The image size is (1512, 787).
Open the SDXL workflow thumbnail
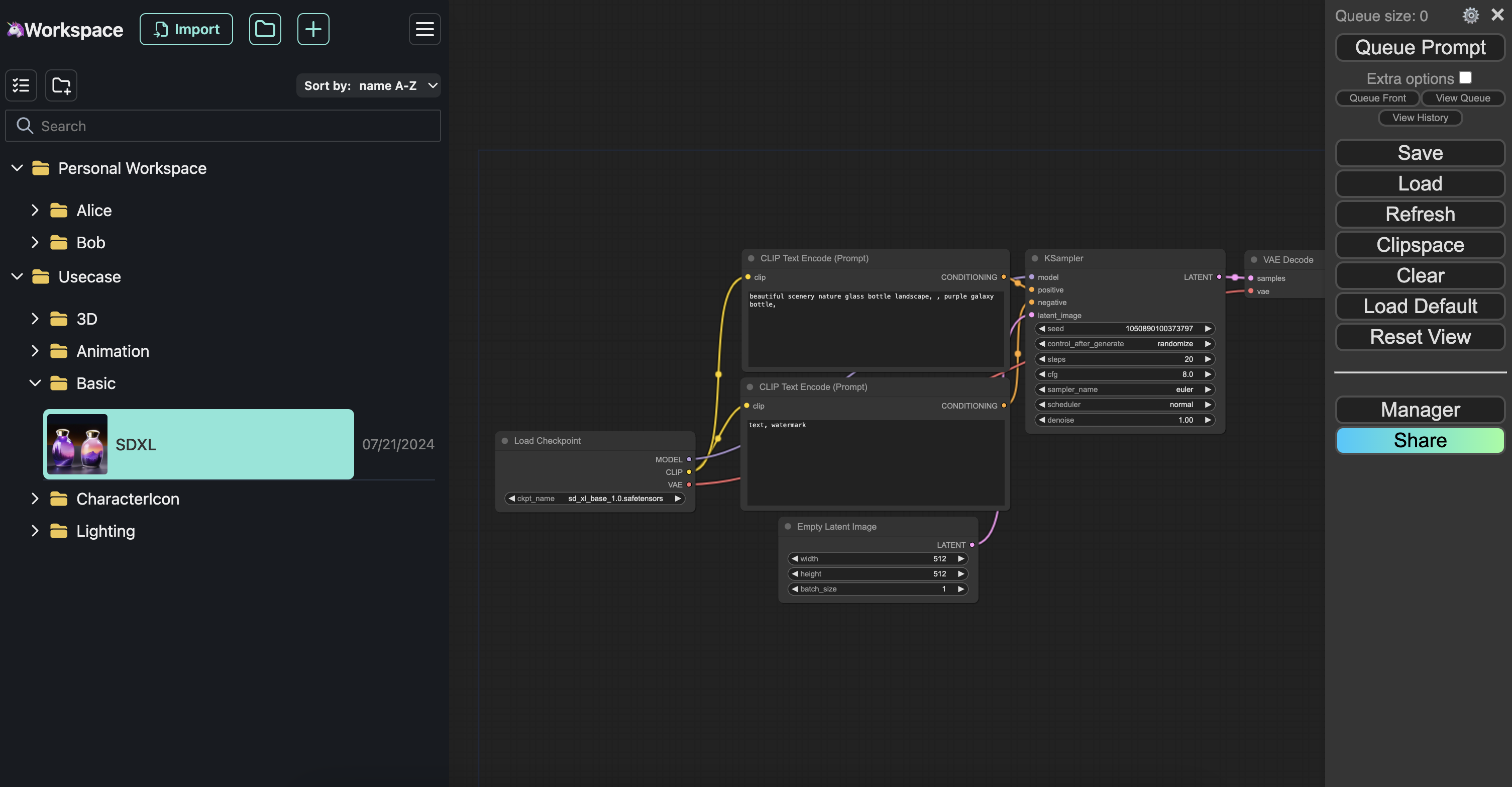click(x=77, y=444)
